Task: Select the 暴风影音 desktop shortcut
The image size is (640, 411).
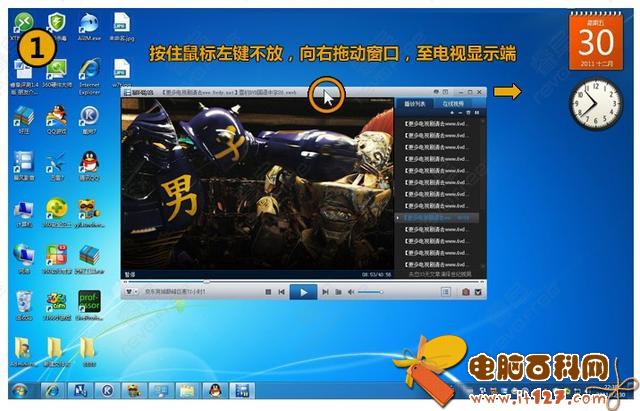Action: coord(24,166)
